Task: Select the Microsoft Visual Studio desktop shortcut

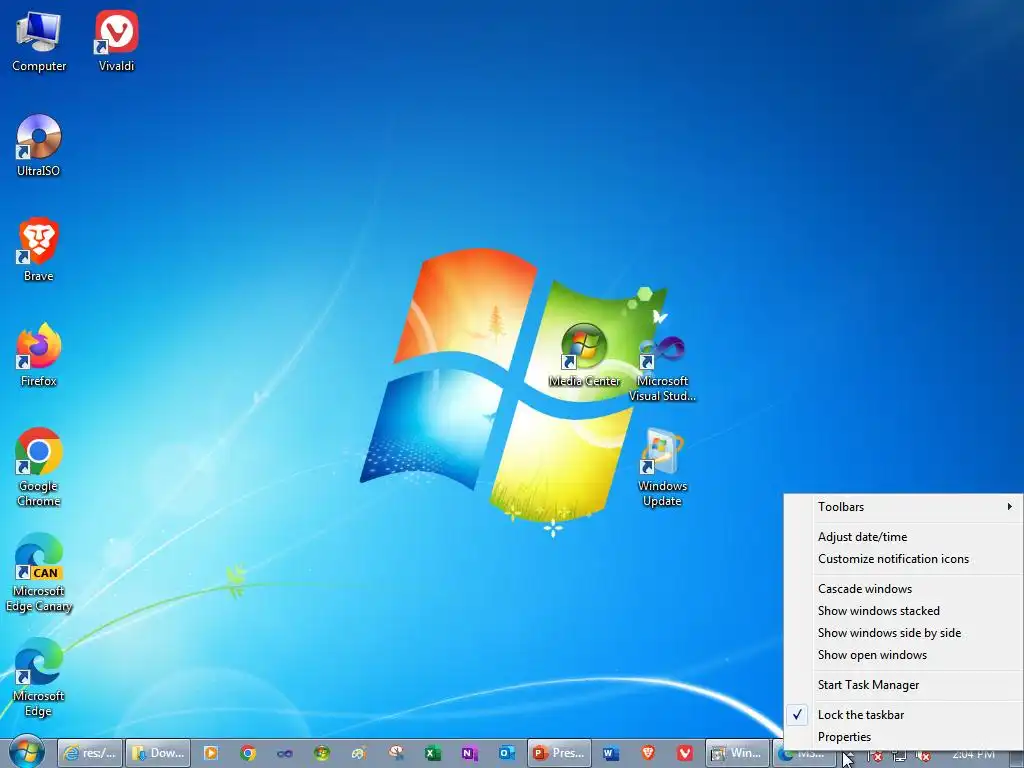Action: [x=662, y=370]
